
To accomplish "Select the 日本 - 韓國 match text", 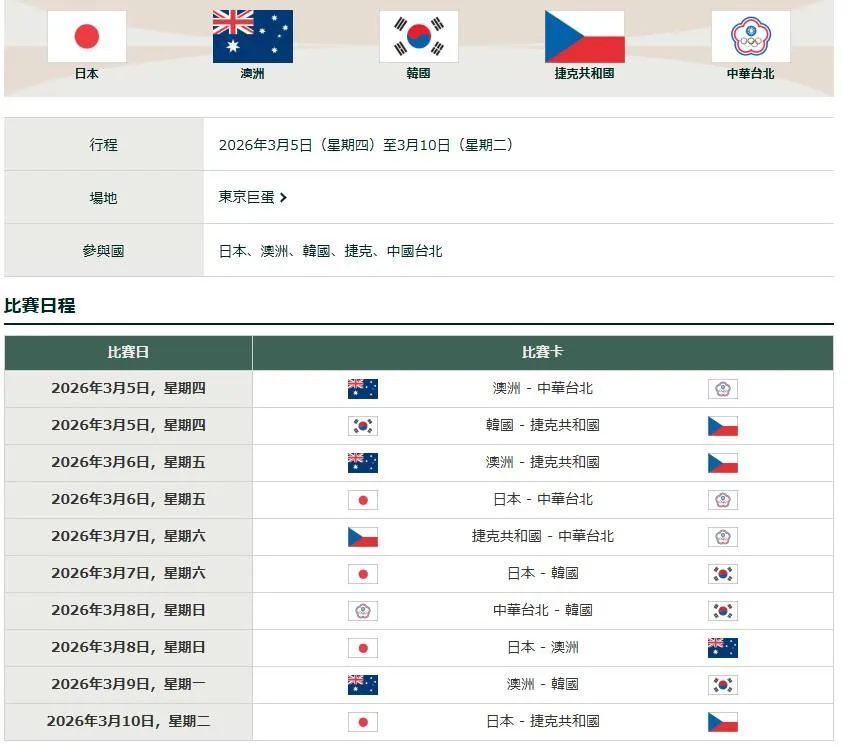I will pyautogui.click(x=543, y=573).
